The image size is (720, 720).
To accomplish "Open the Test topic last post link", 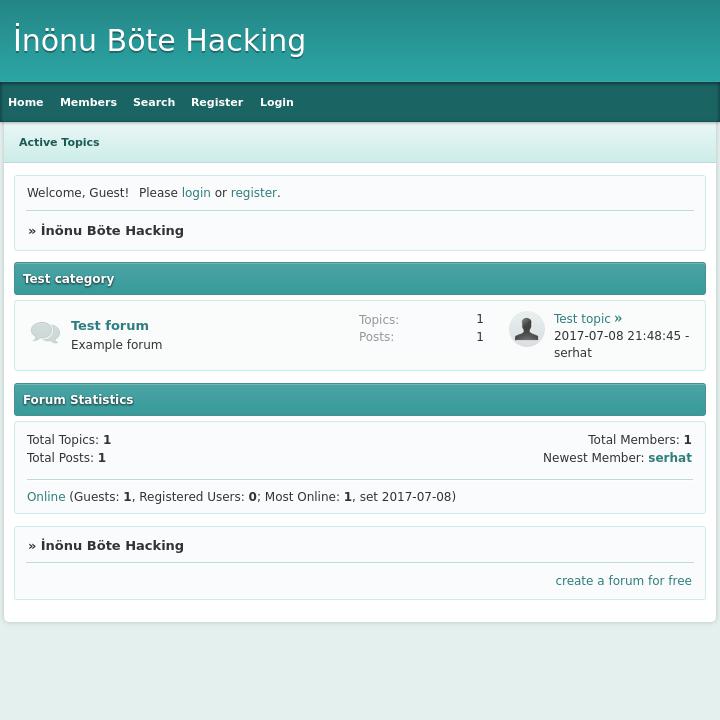I will [x=582, y=319].
